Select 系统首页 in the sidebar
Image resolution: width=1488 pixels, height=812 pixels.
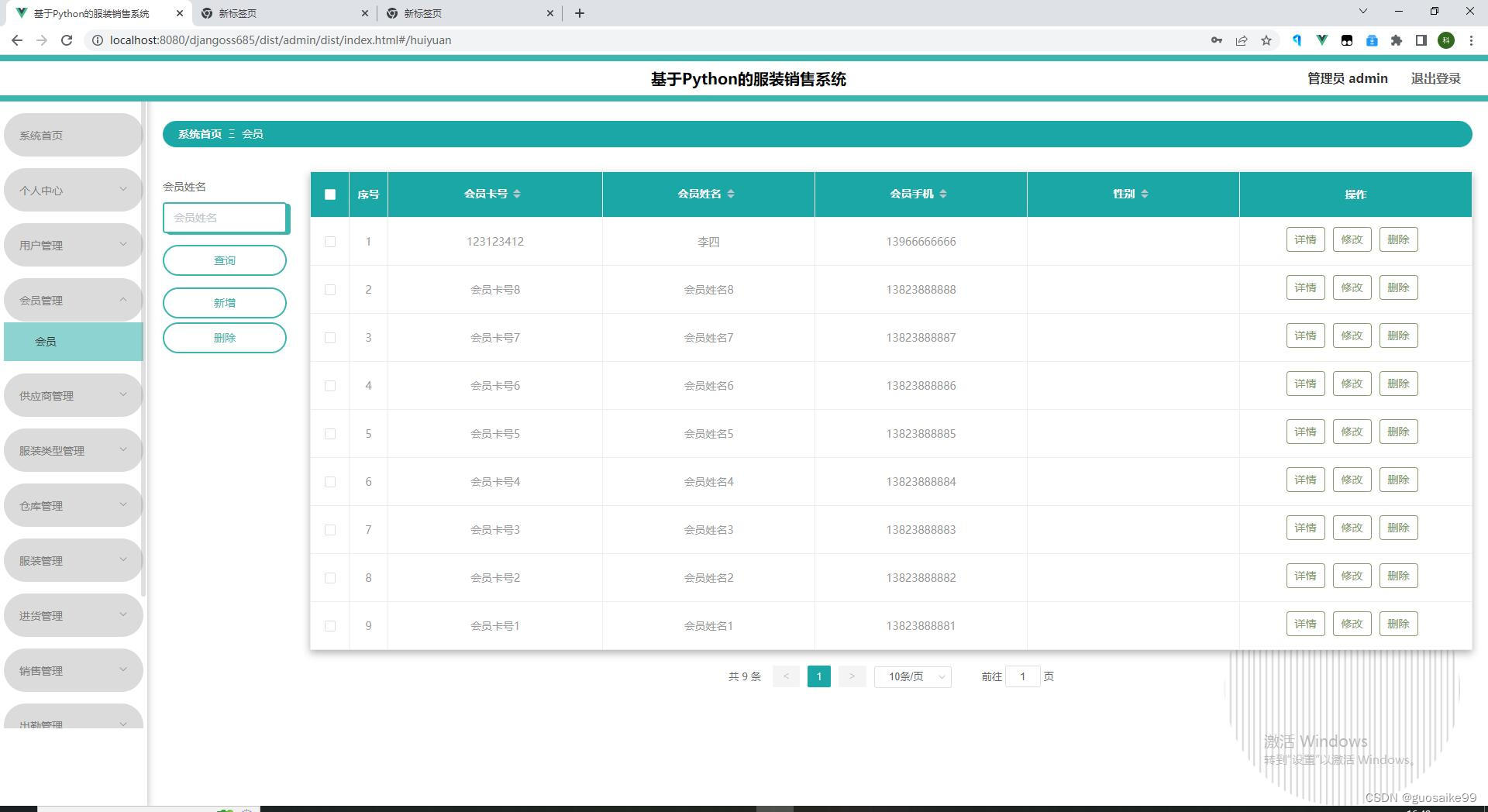(73, 134)
